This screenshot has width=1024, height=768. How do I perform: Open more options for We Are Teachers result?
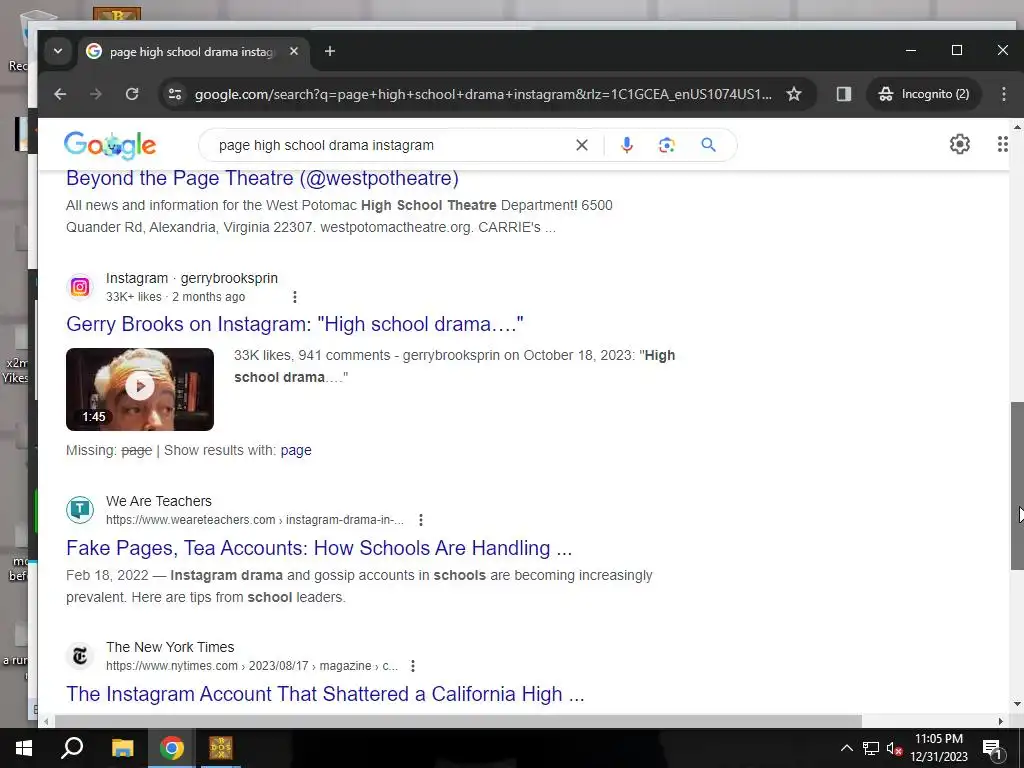pos(421,520)
